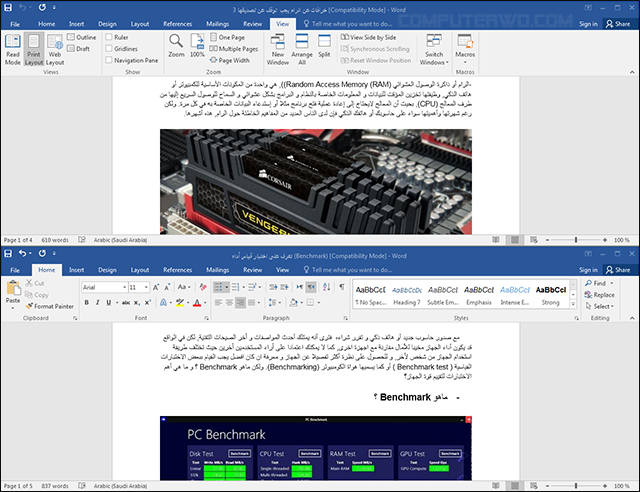Select Multiple Pages zoom option
The image size is (640, 492).
234,49
